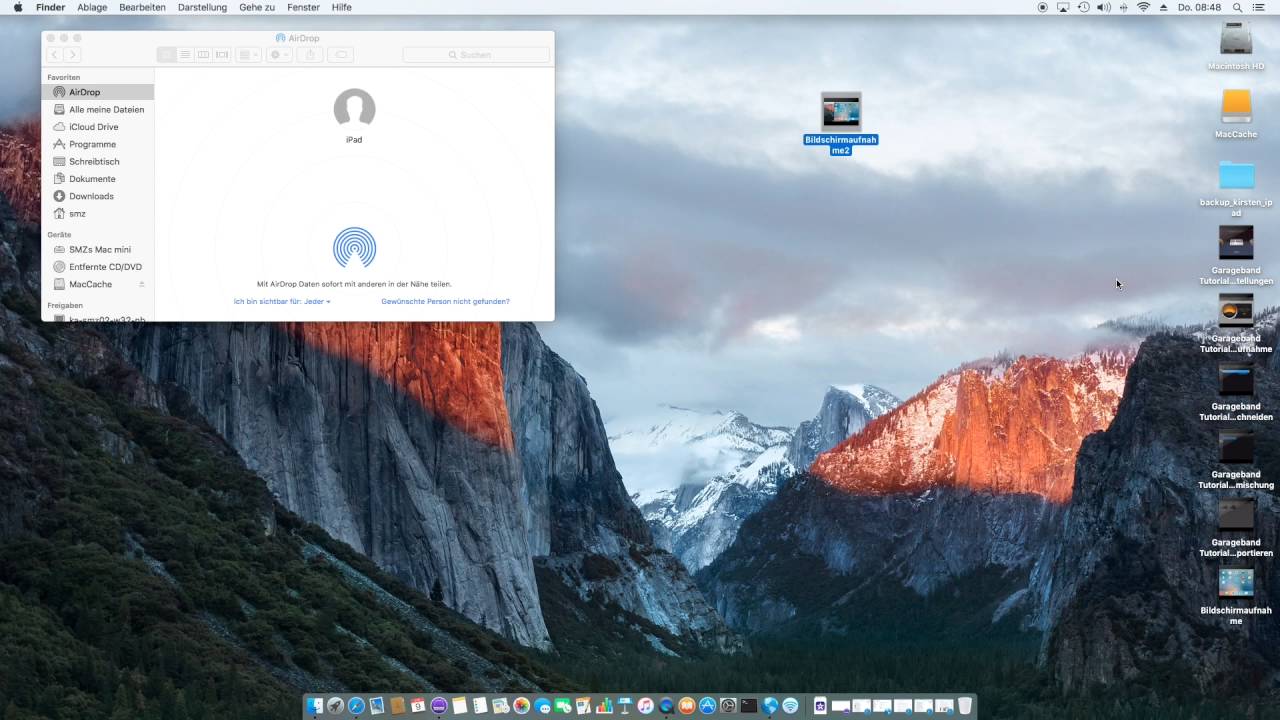Open 'Ich bin sichtbar für: Jeder' dropdown
The image size is (1280, 720).
[x=282, y=301]
